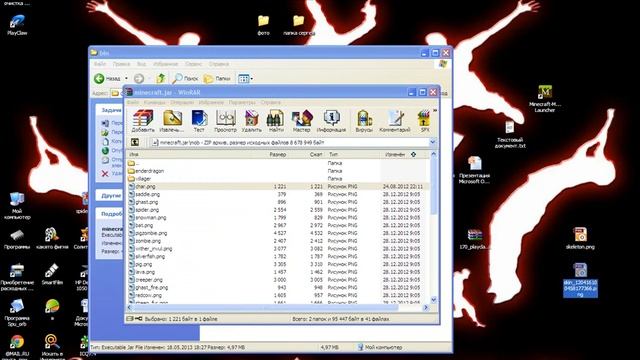
Task: Select the папка сергея desktop folder
Action: [299, 25]
